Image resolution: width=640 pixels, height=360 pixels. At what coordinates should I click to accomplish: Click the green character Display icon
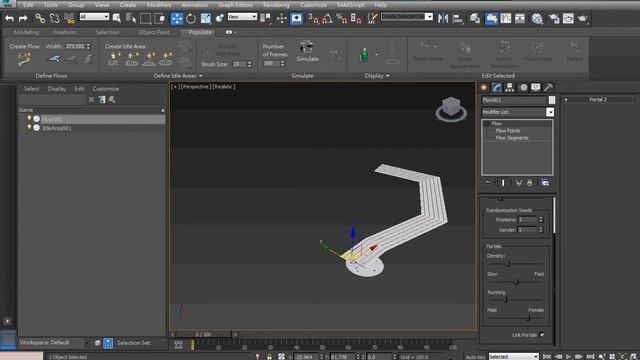pos(364,55)
